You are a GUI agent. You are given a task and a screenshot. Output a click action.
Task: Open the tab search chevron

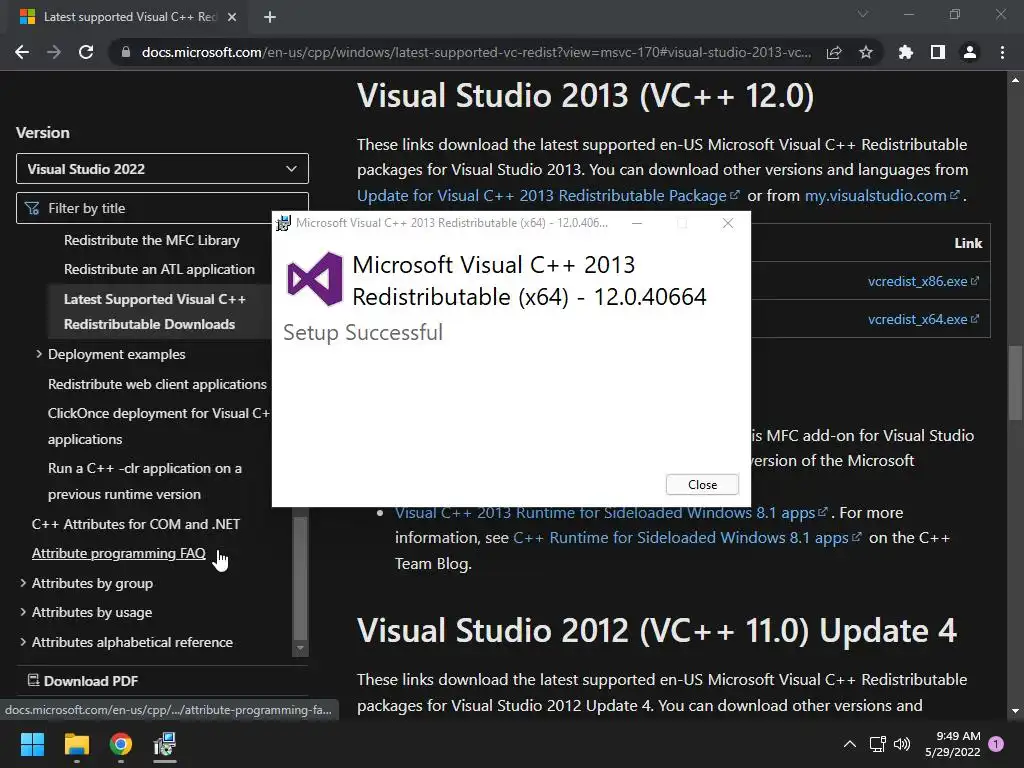coord(863,14)
